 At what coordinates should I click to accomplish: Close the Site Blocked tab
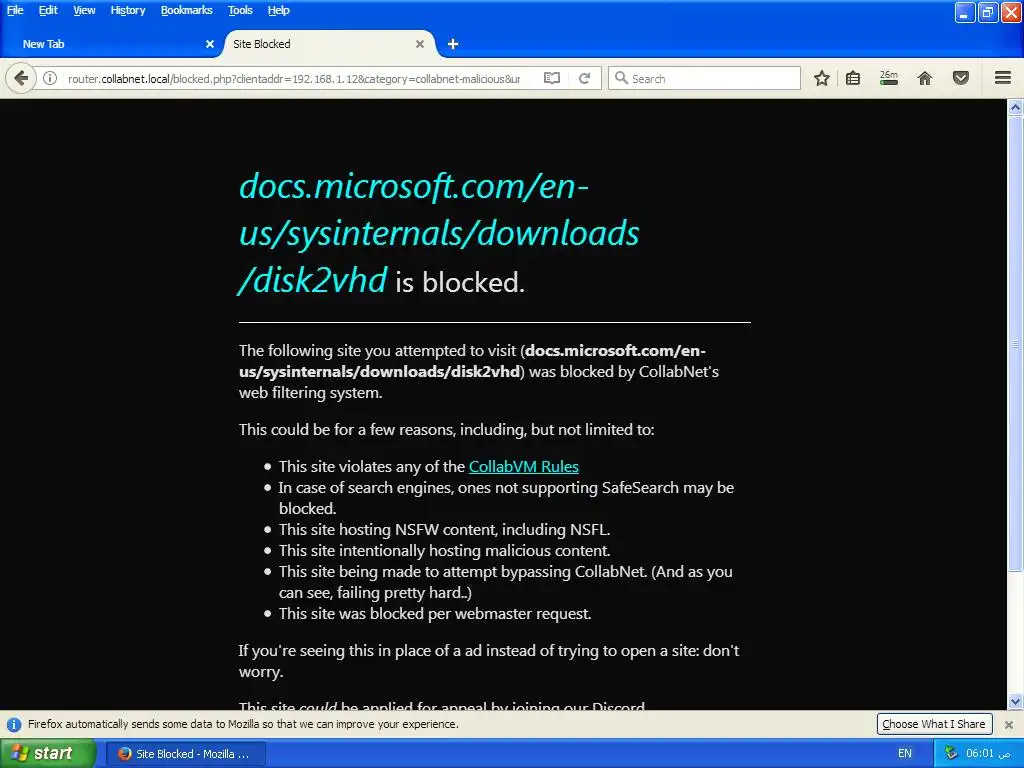click(x=420, y=44)
